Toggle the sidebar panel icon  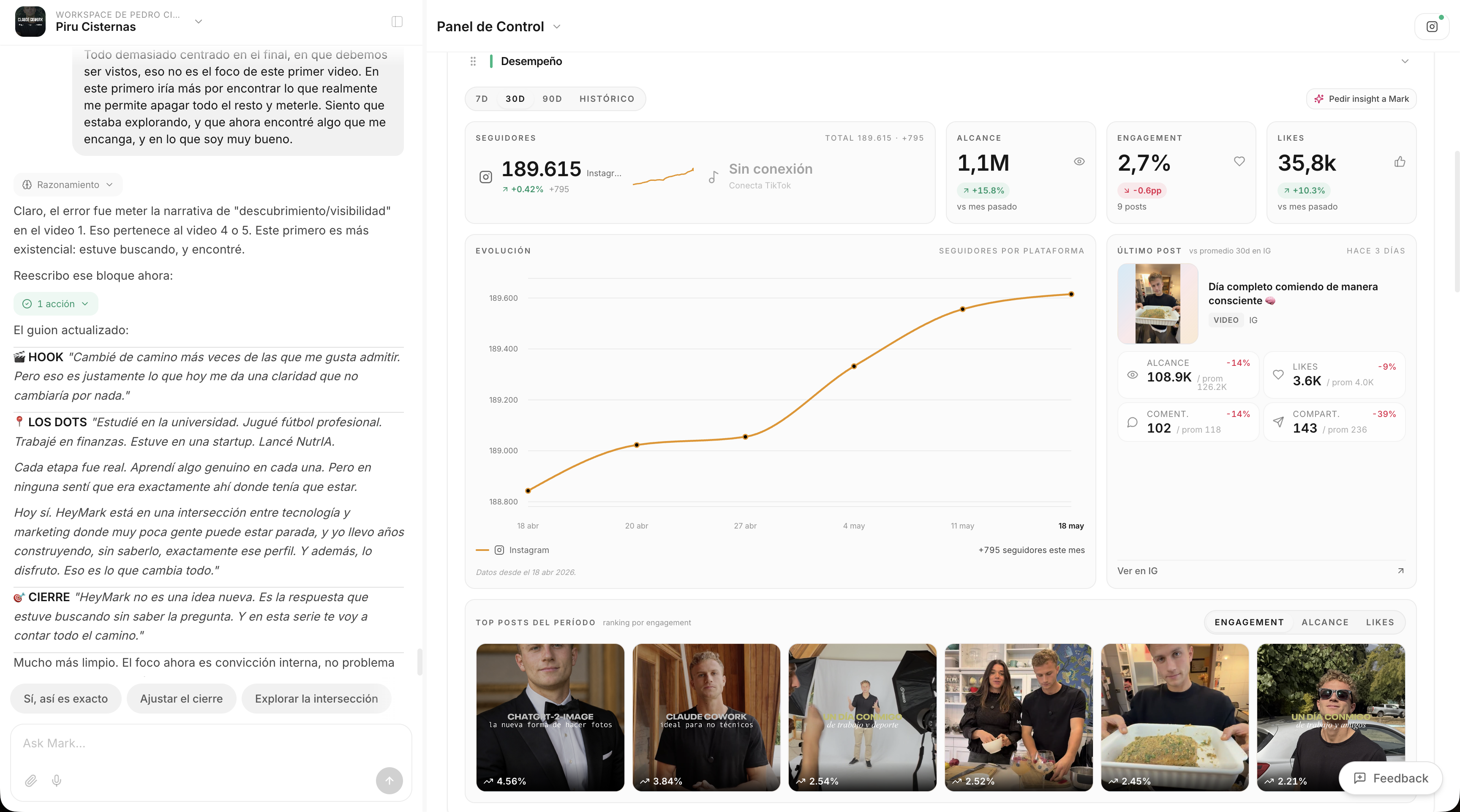pyautogui.click(x=397, y=22)
